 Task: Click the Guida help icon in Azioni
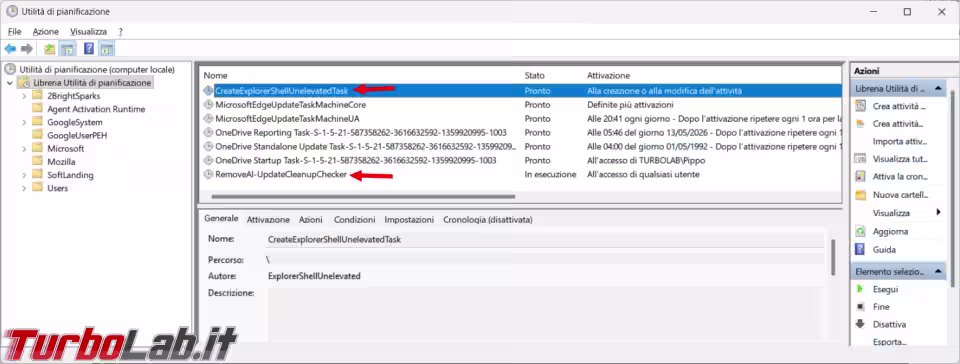click(861, 250)
